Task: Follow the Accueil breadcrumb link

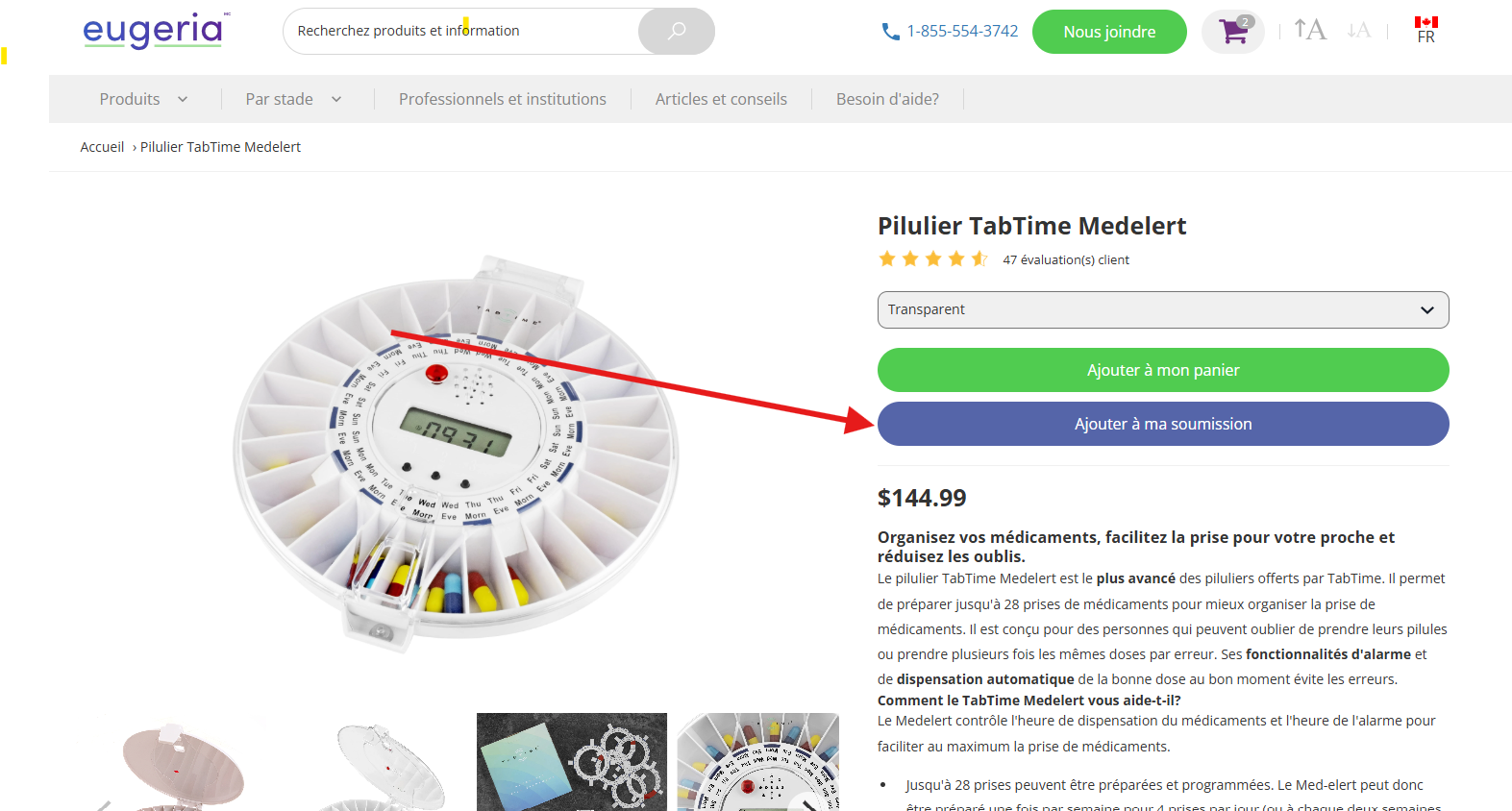Action: [x=102, y=147]
